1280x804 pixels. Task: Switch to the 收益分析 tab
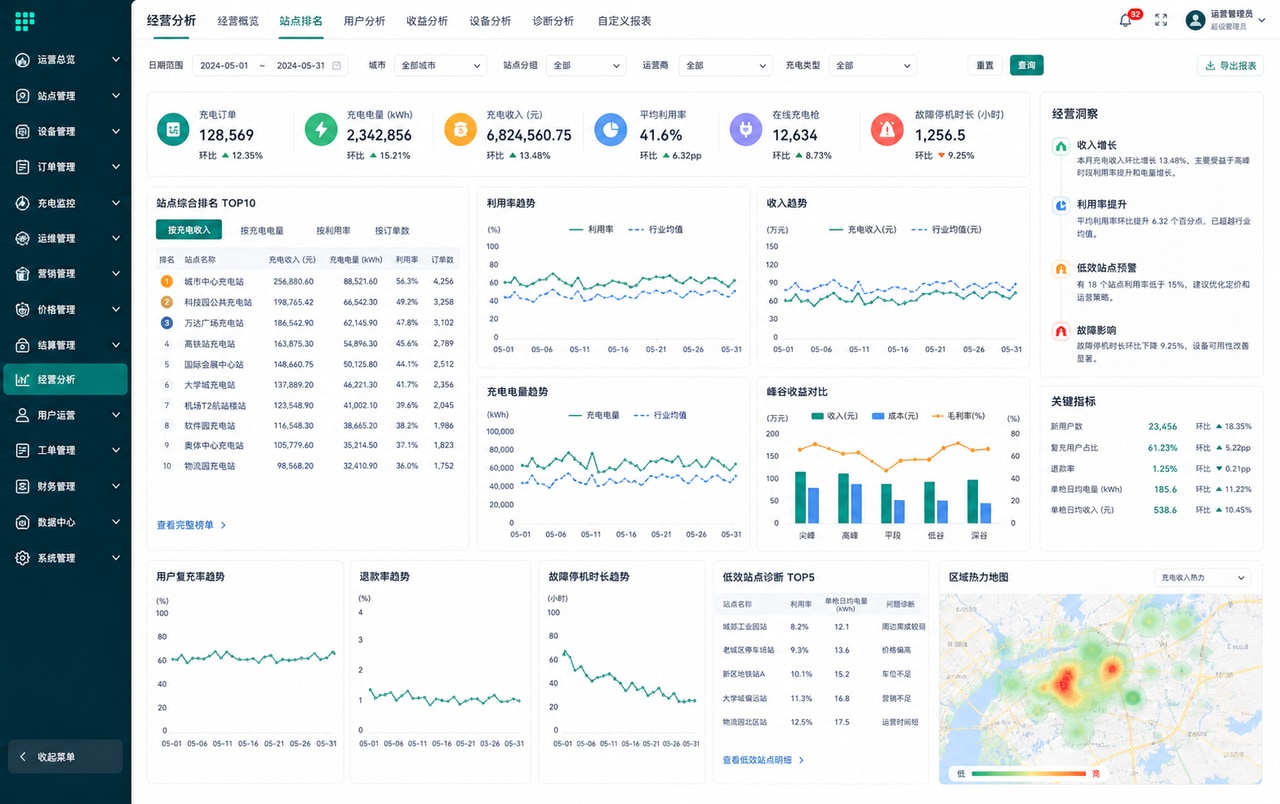[x=427, y=21]
